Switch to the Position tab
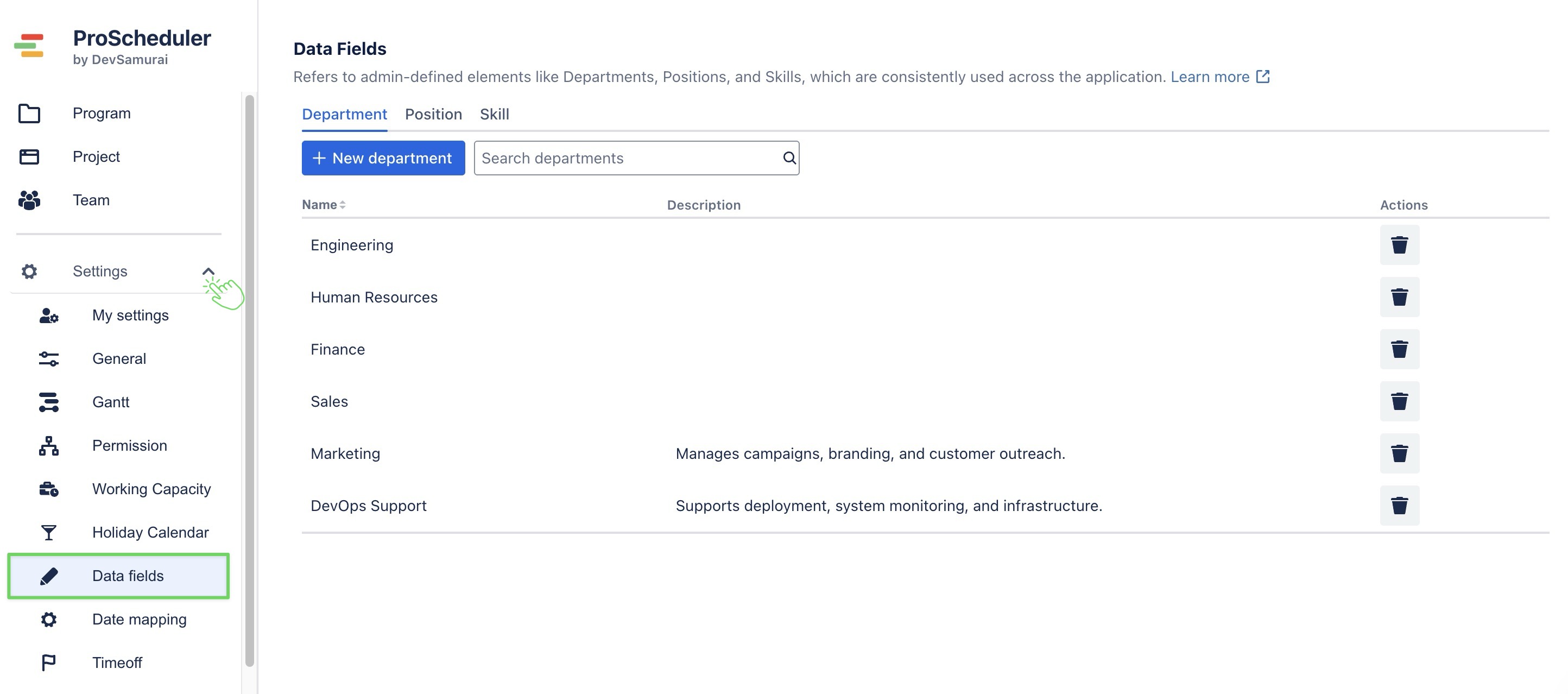Screen dimensions: 1568x694 pyautogui.click(x=433, y=115)
